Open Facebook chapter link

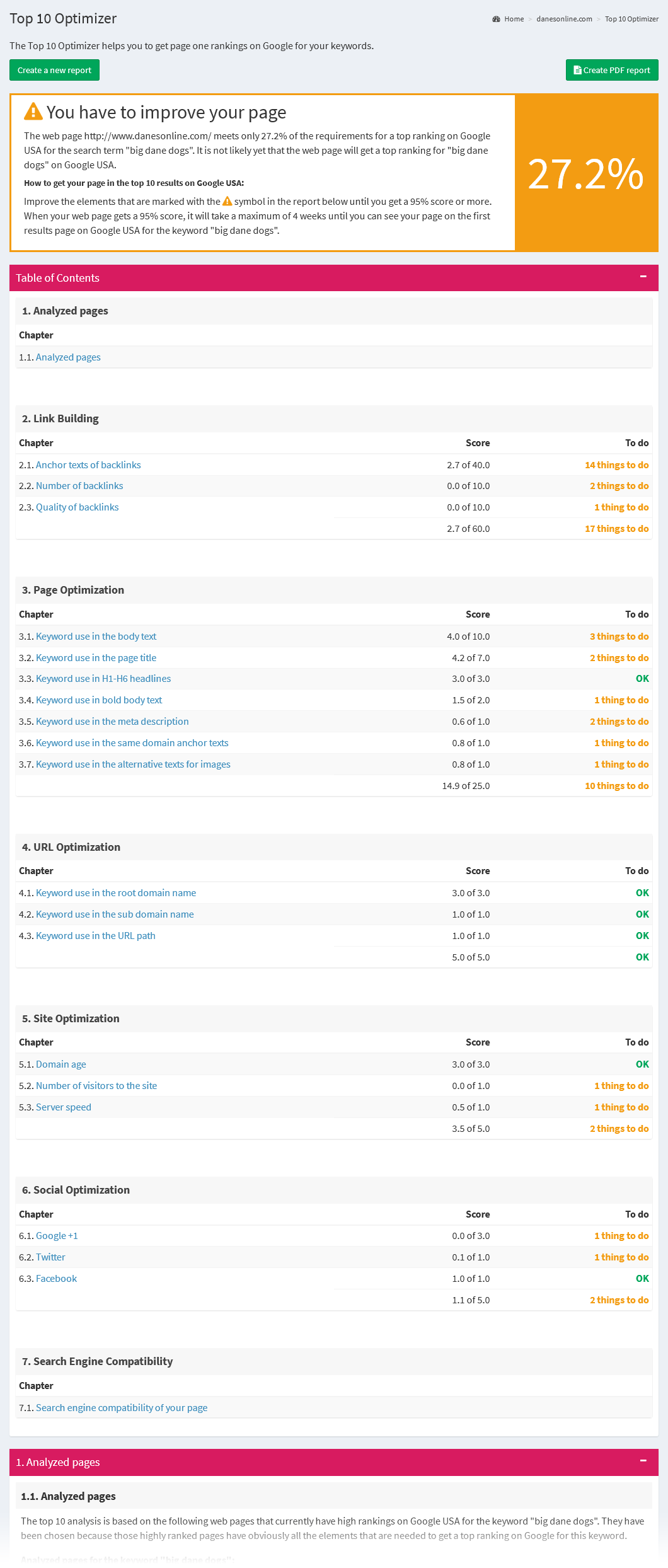click(57, 1279)
